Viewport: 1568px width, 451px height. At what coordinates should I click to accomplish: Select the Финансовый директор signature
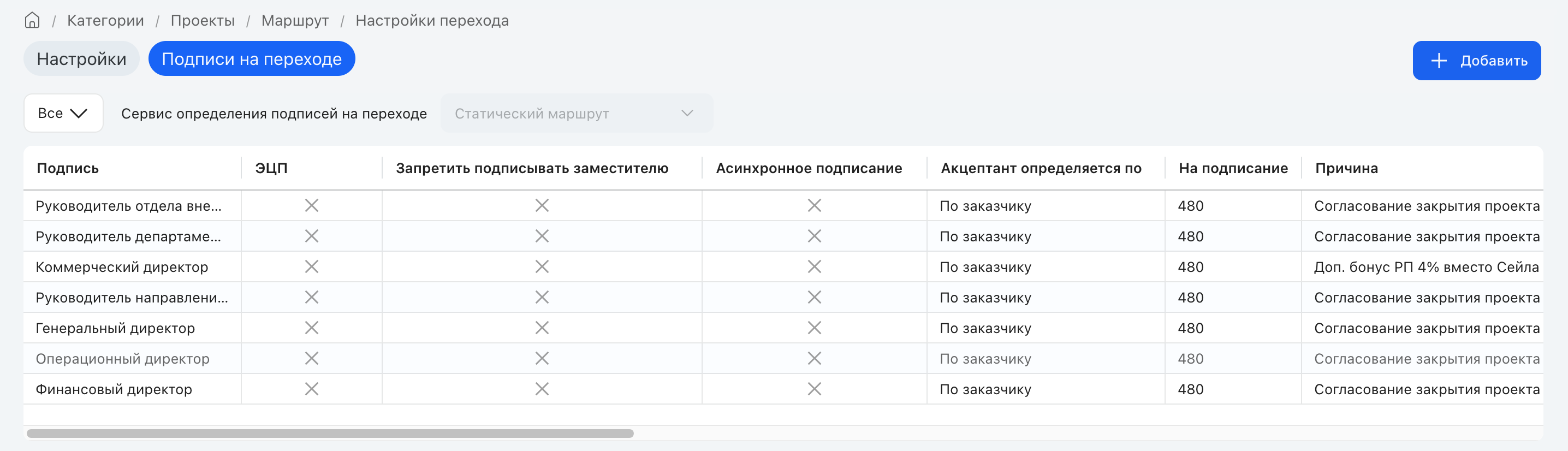click(x=114, y=389)
